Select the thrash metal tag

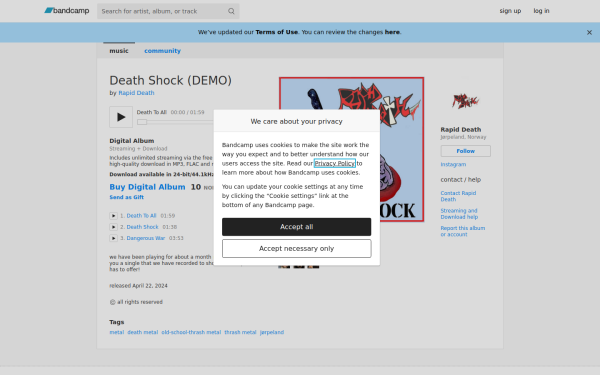pyautogui.click(x=240, y=332)
